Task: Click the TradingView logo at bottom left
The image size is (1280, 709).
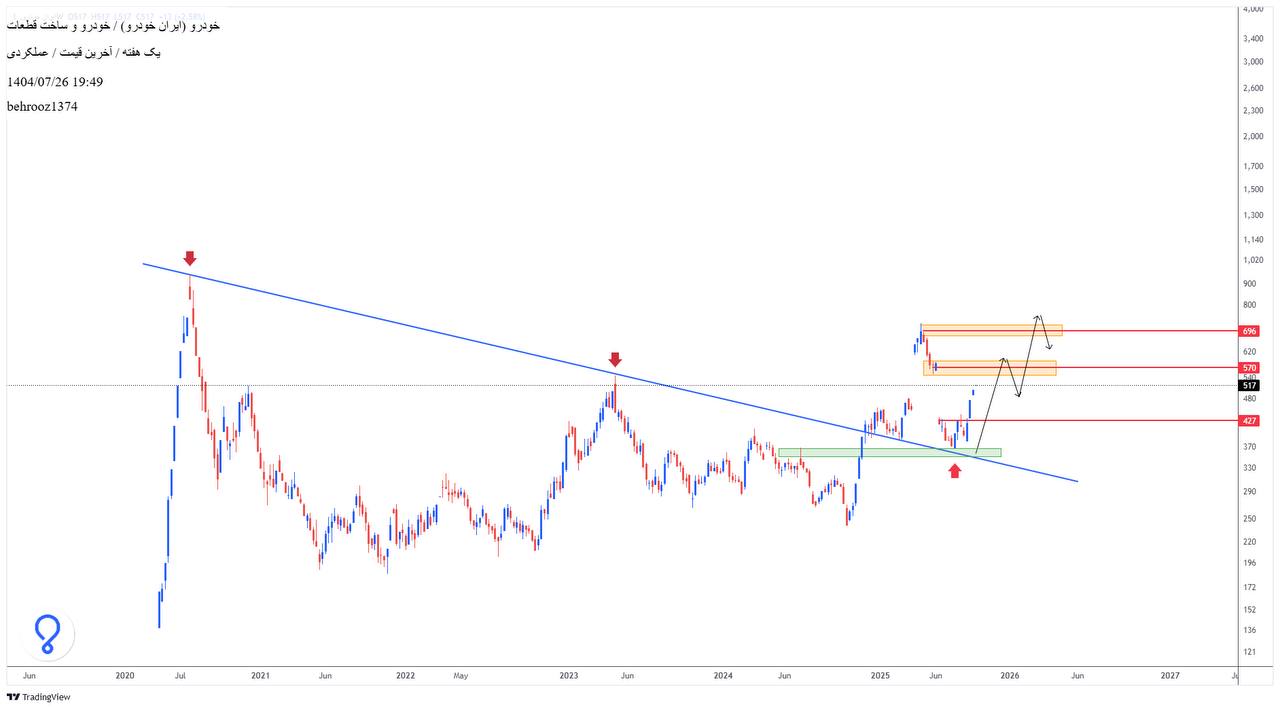Action: pyautogui.click(x=39, y=697)
